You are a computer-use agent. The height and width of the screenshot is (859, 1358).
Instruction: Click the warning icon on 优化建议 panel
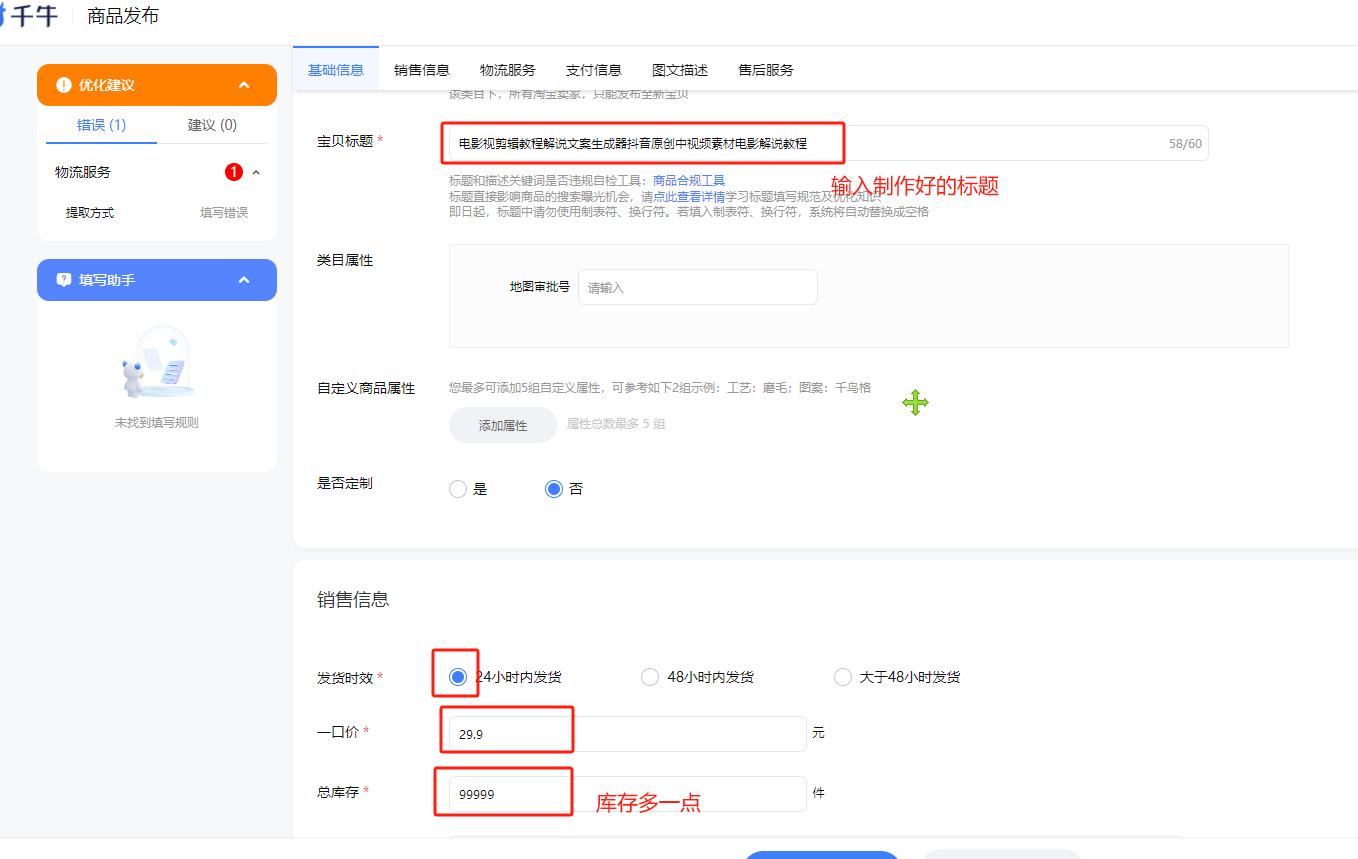pyautogui.click(x=63, y=85)
